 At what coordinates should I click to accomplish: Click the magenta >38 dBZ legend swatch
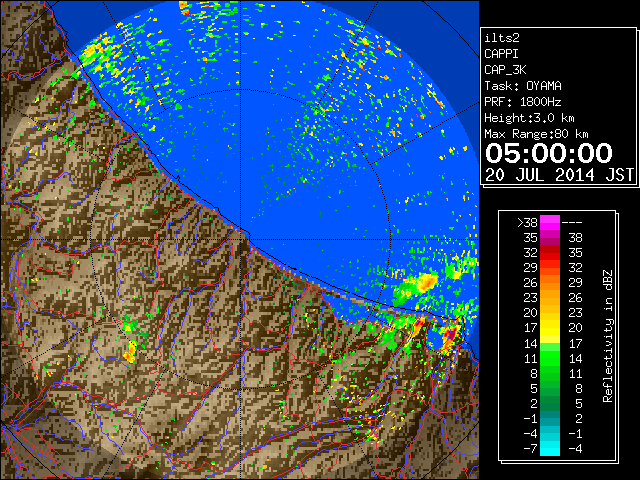point(550,223)
